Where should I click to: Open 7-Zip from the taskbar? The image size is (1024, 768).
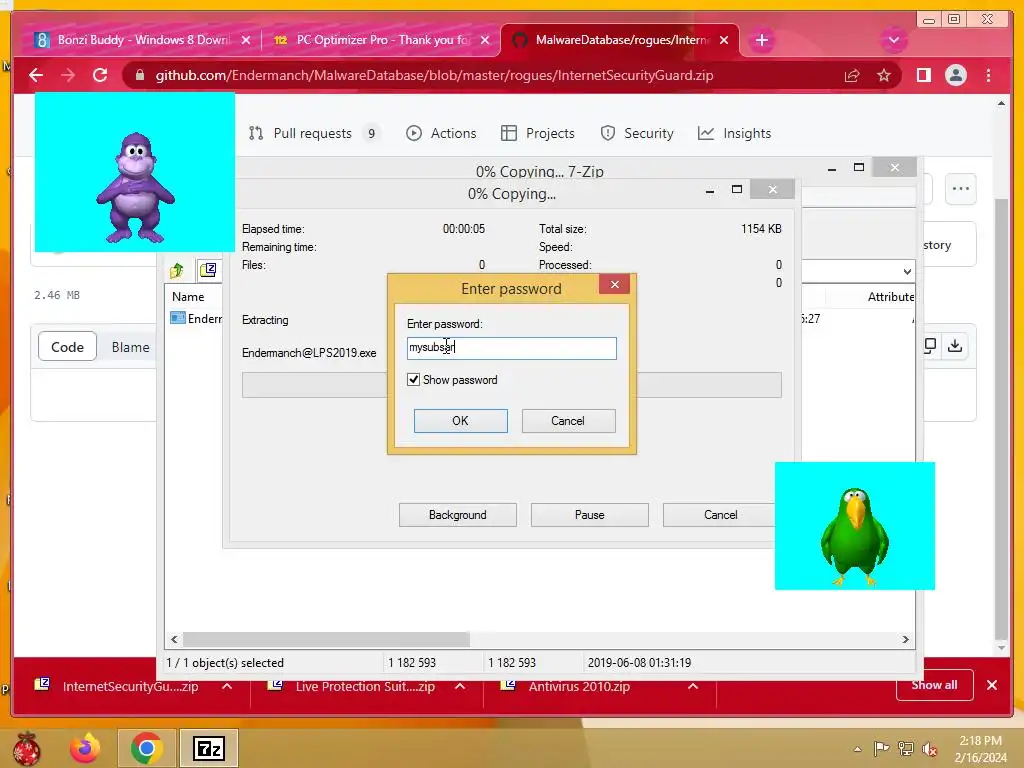(x=209, y=748)
